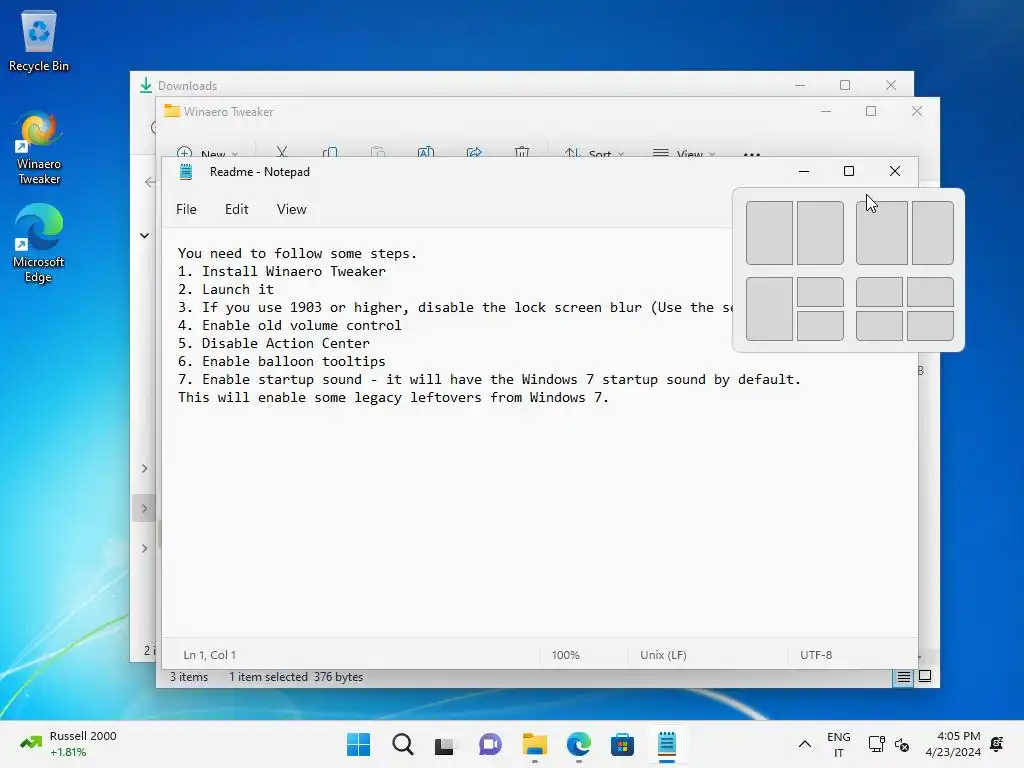
Task: Open the View dropdown in Explorer toolbar
Action: click(684, 152)
